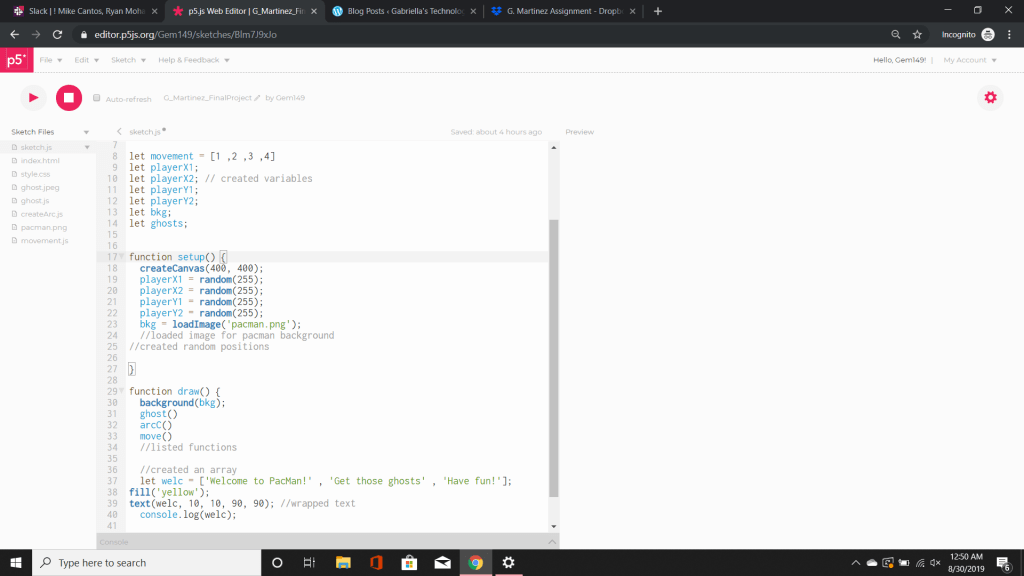Screen dimensions: 1024x576
Task: Click the pink Stop sketch button
Action: (68, 97)
